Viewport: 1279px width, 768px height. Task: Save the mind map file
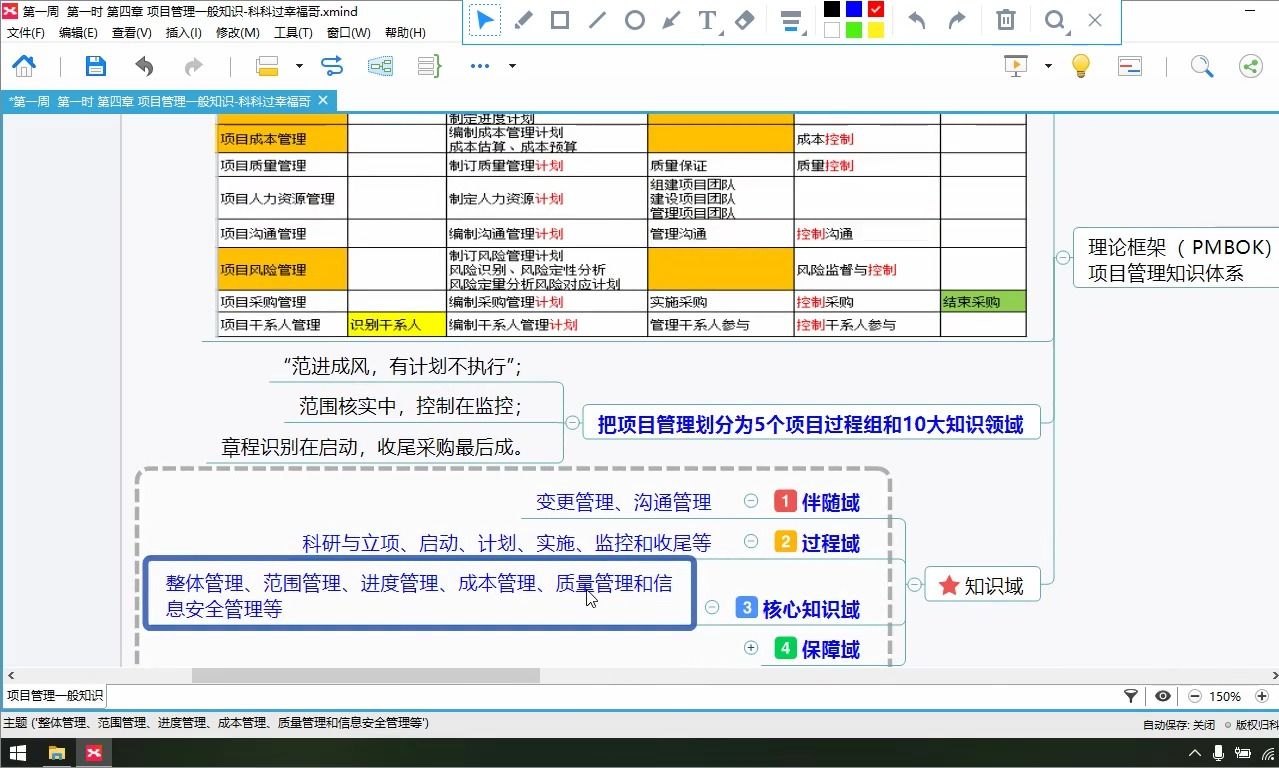(95, 64)
